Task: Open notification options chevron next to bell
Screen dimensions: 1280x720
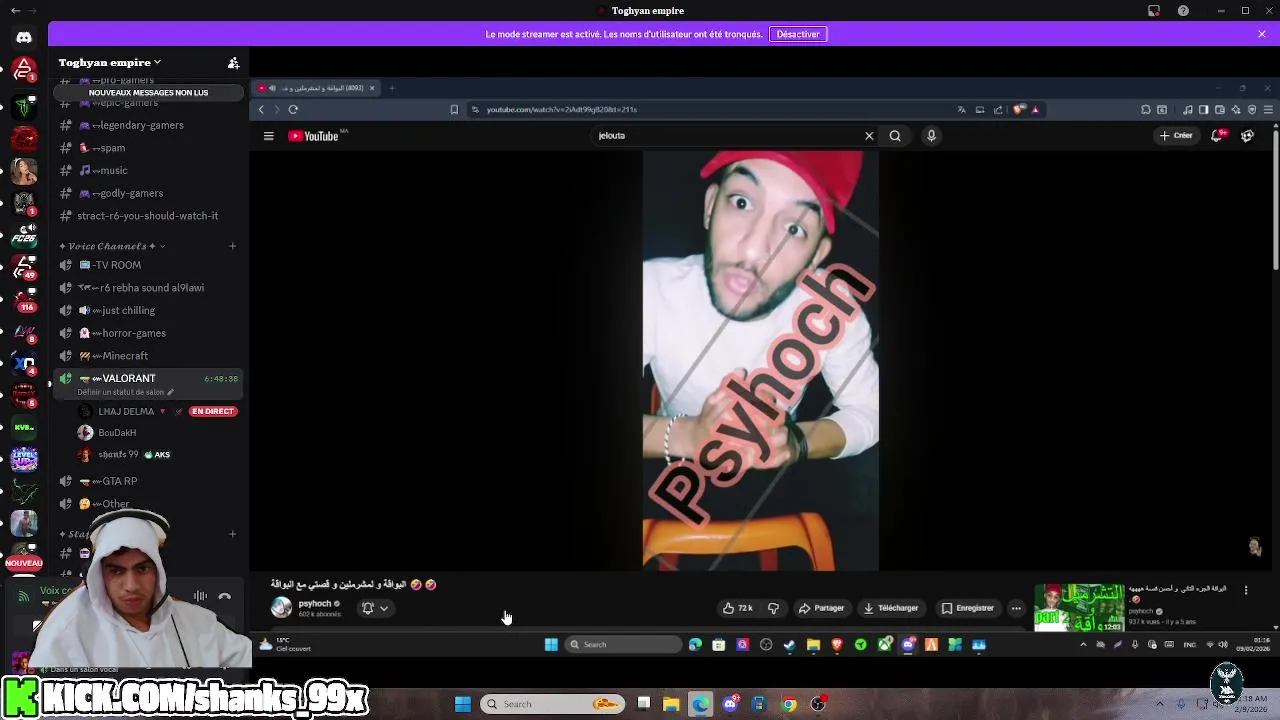Action: [383, 608]
